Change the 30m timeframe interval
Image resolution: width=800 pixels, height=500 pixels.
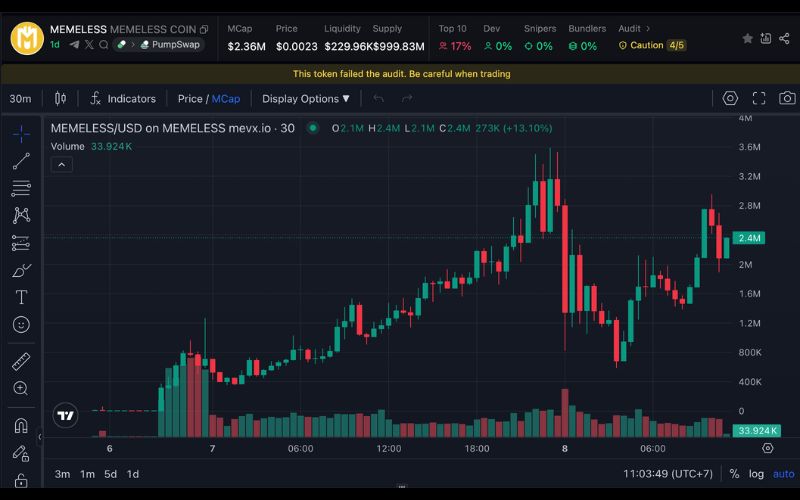20,98
